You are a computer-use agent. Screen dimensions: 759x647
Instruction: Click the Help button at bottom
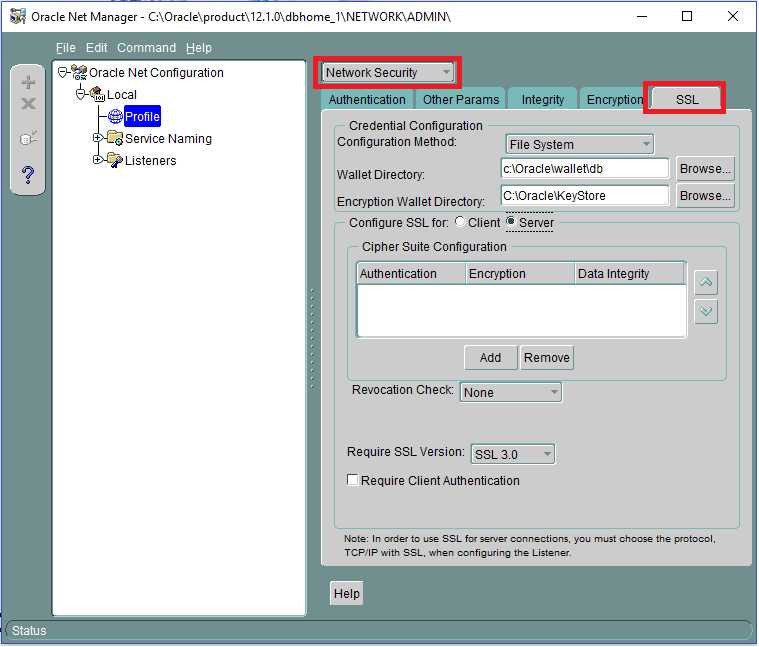click(347, 593)
